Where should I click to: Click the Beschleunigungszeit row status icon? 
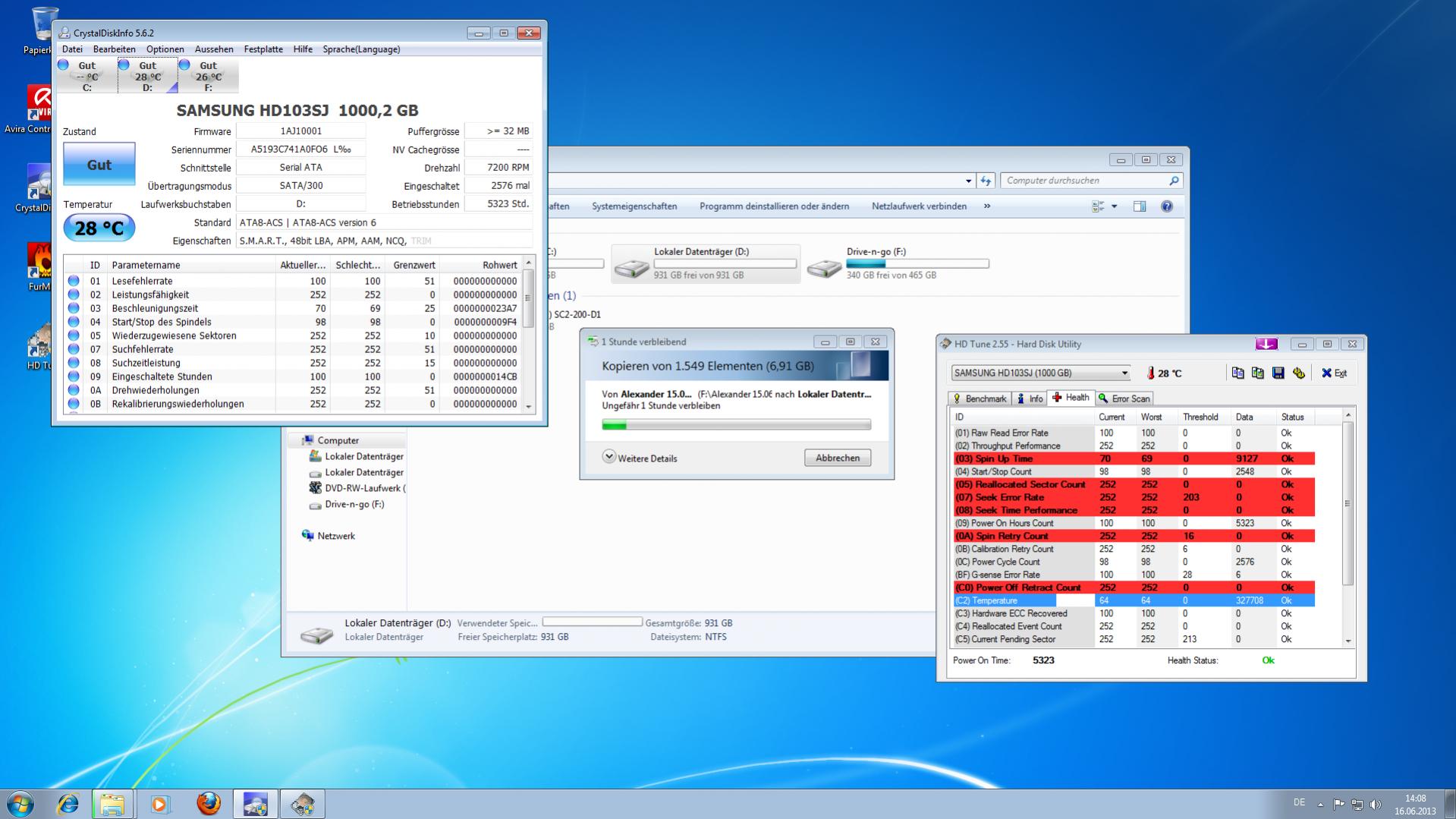point(74,308)
